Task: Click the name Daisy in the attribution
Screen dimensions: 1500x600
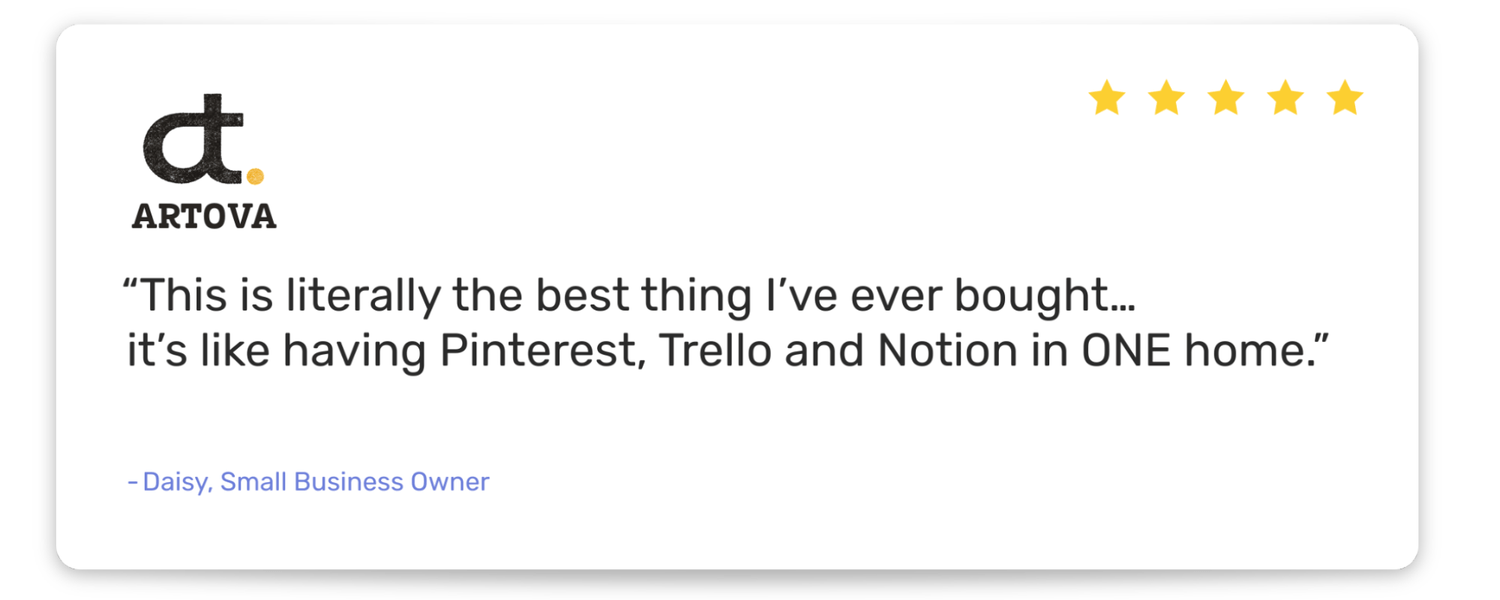Action: tap(174, 482)
